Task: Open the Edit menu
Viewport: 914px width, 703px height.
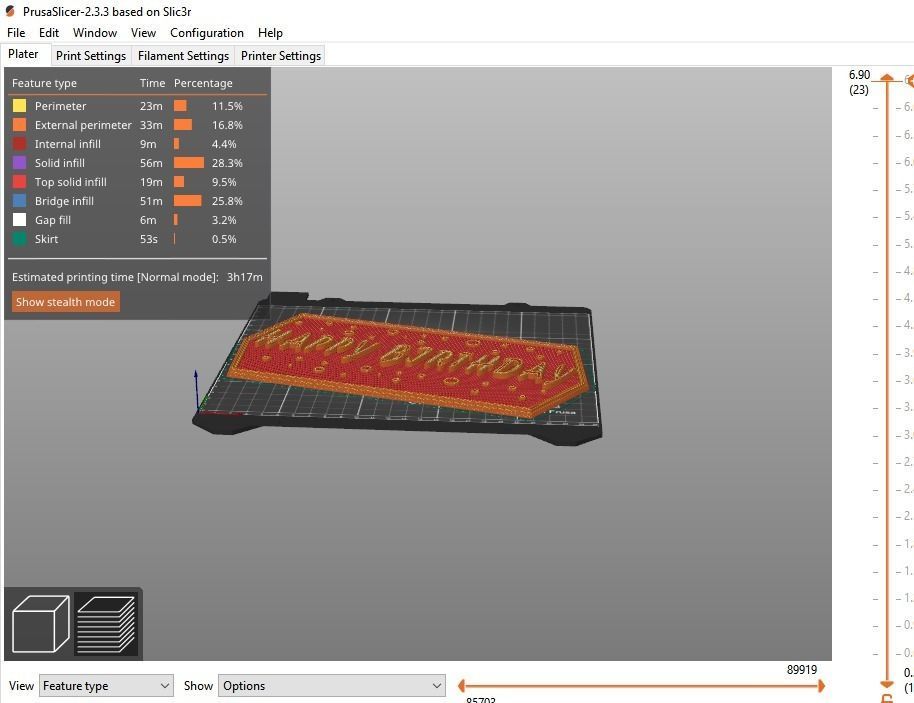Action: click(49, 33)
